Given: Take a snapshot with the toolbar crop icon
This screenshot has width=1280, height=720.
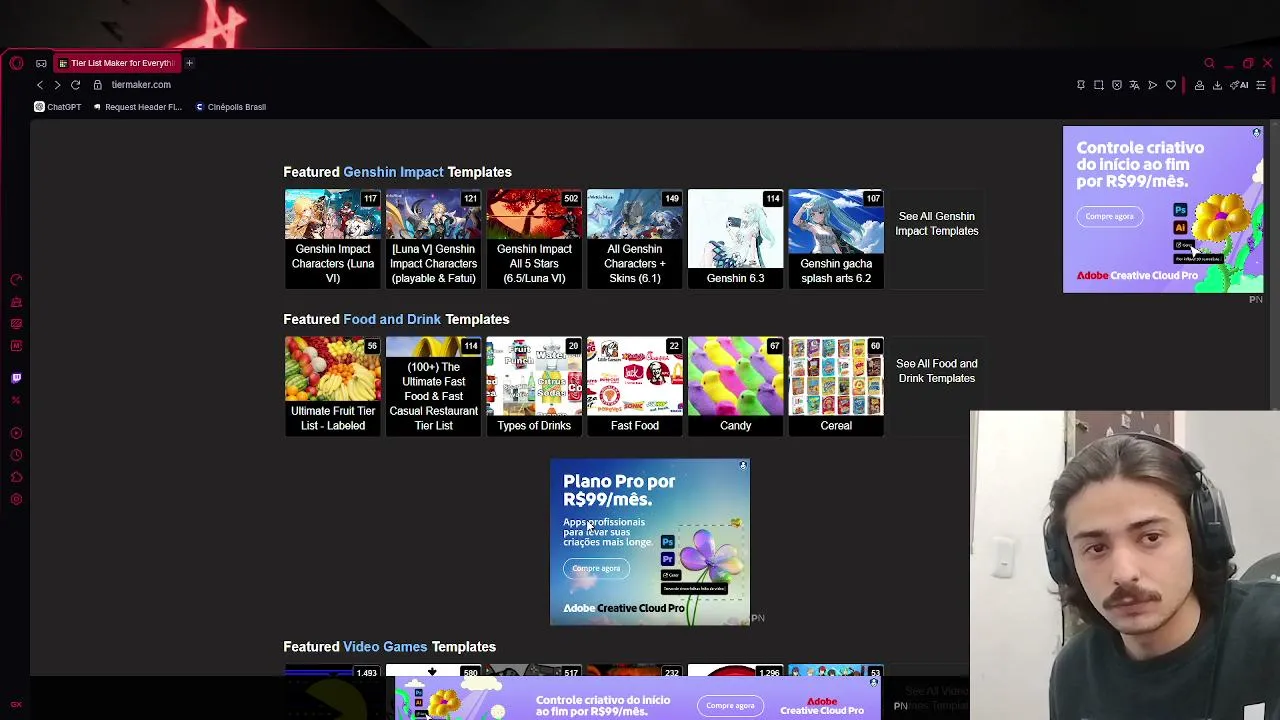Looking at the screenshot, I should pyautogui.click(x=1099, y=85).
